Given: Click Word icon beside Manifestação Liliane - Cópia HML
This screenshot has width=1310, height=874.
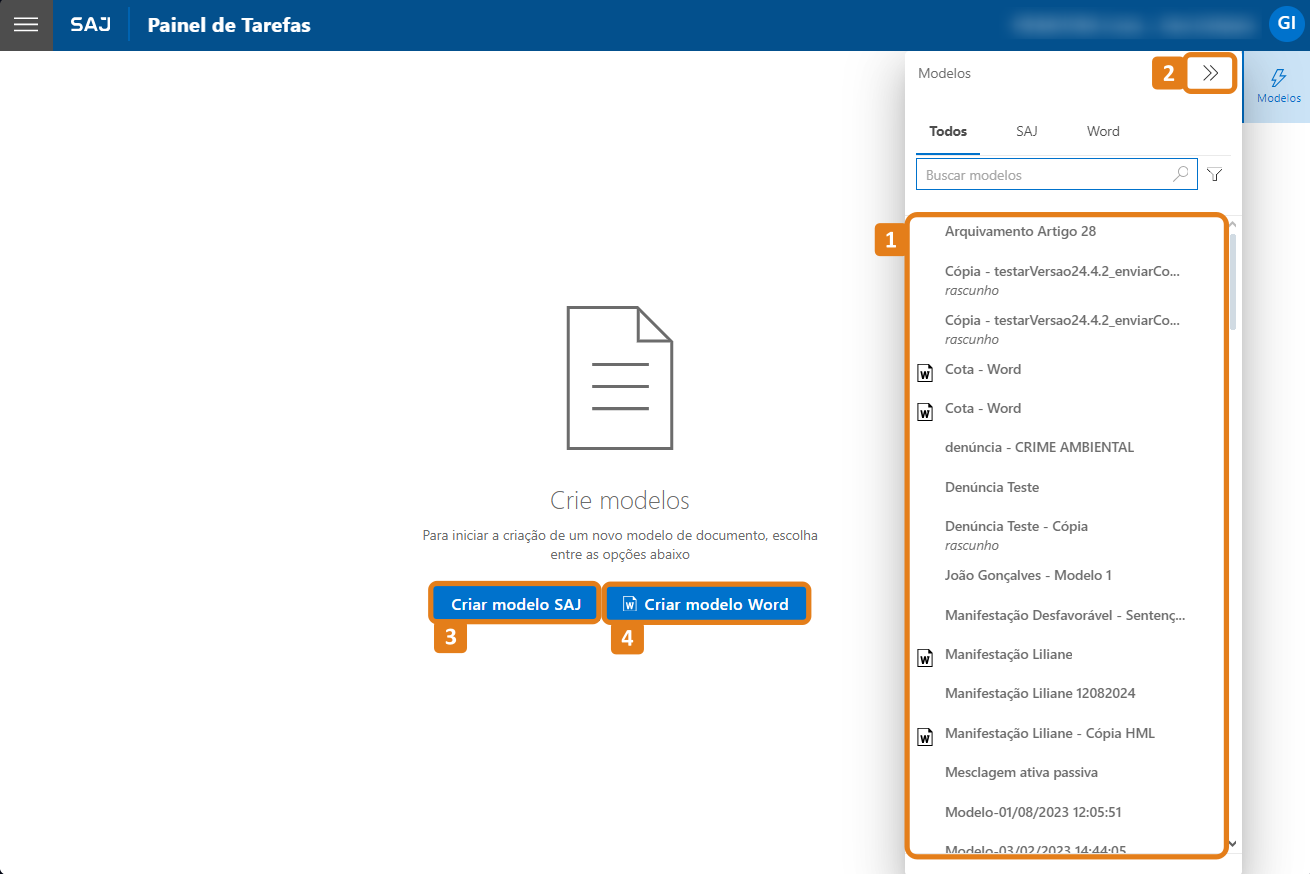Looking at the screenshot, I should 925,736.
